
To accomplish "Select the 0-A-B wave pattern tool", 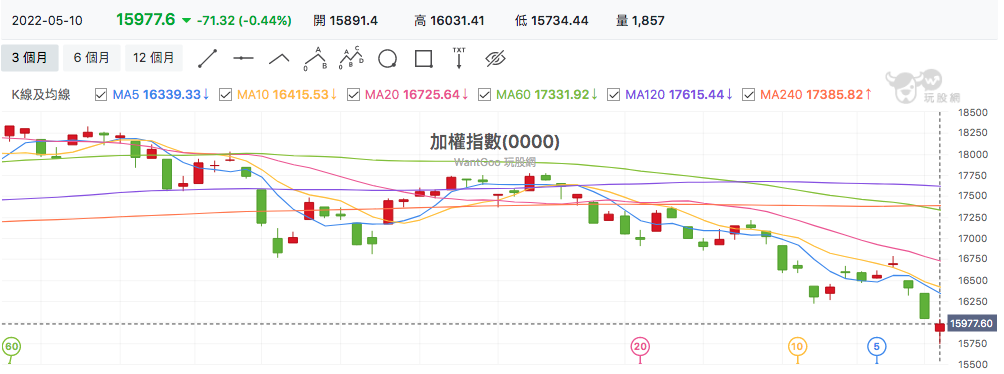I will tap(315, 58).
